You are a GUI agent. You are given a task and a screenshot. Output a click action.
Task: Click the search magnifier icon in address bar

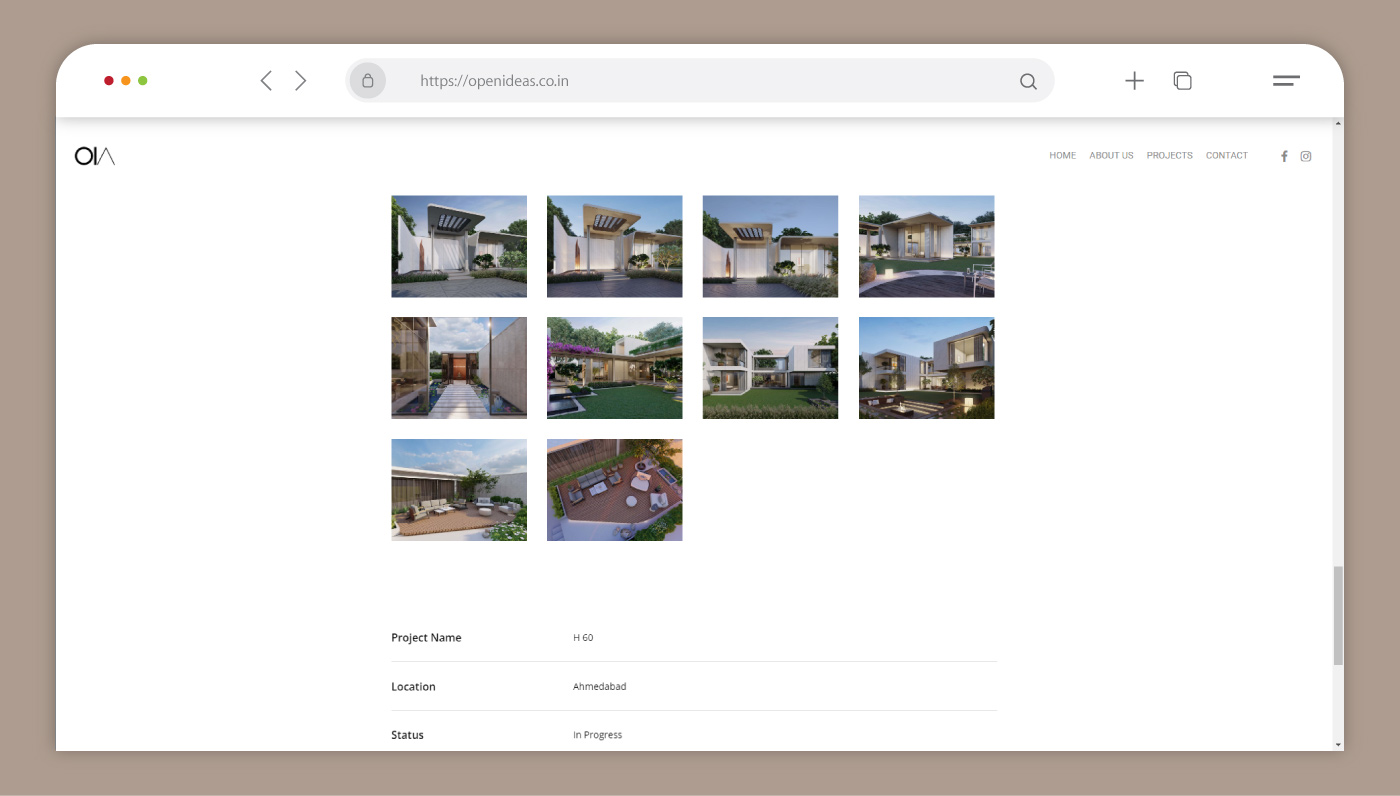coord(1028,81)
